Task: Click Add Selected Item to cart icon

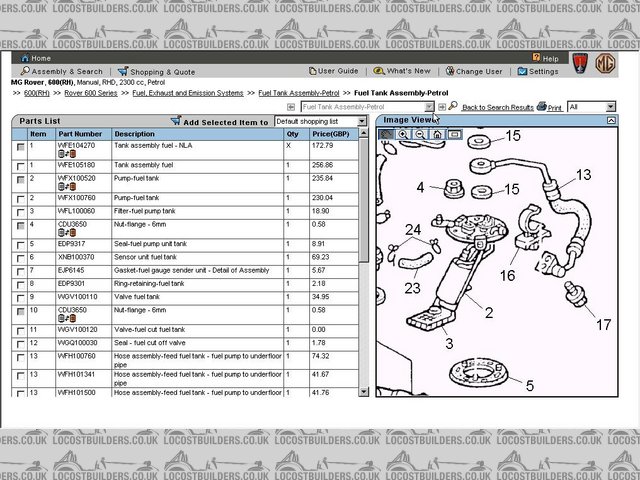Action: [176, 121]
